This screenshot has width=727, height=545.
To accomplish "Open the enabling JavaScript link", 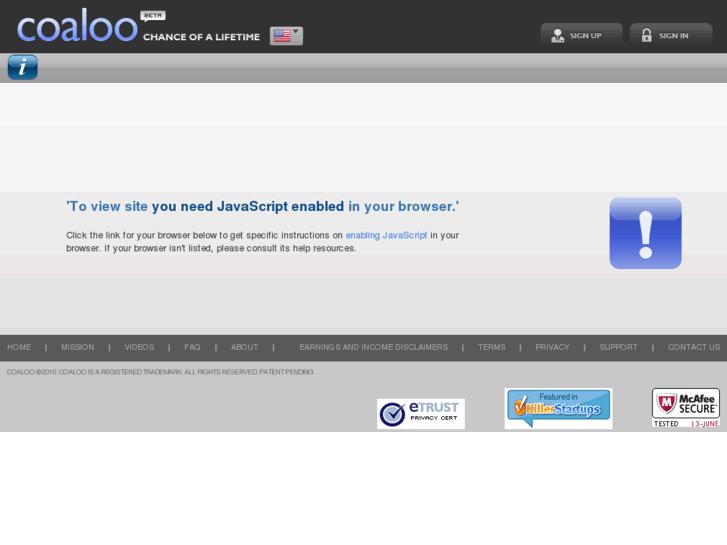I will coord(386,235).
